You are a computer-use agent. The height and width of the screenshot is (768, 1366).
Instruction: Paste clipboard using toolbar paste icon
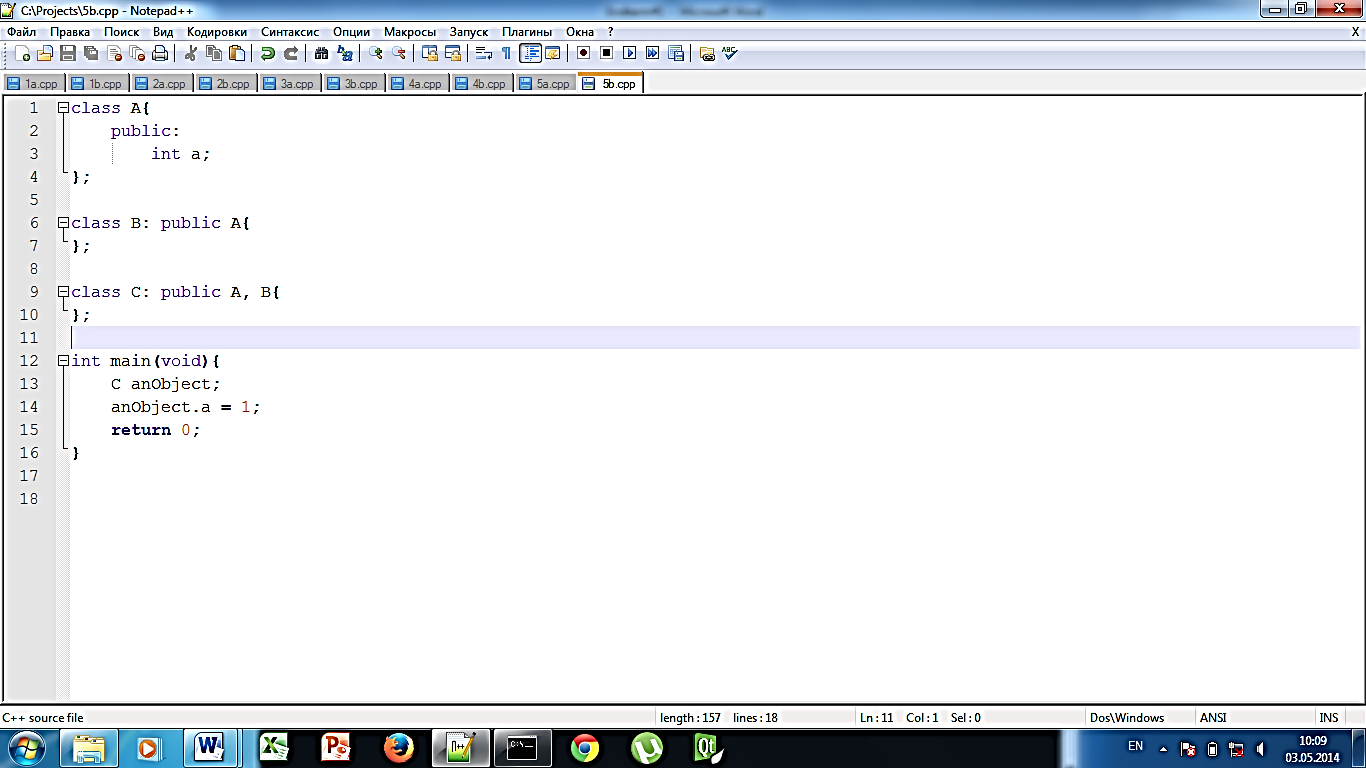point(237,54)
